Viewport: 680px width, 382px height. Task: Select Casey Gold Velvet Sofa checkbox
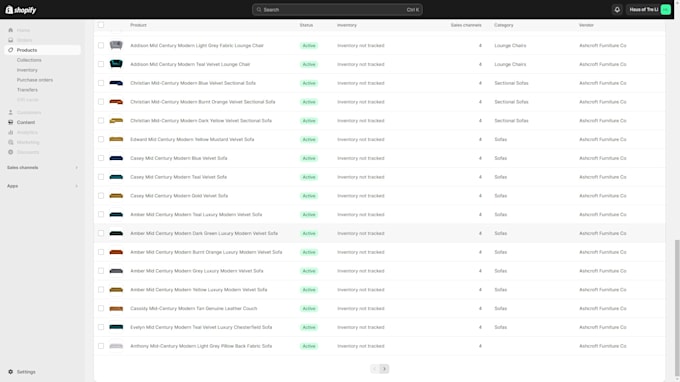101,196
